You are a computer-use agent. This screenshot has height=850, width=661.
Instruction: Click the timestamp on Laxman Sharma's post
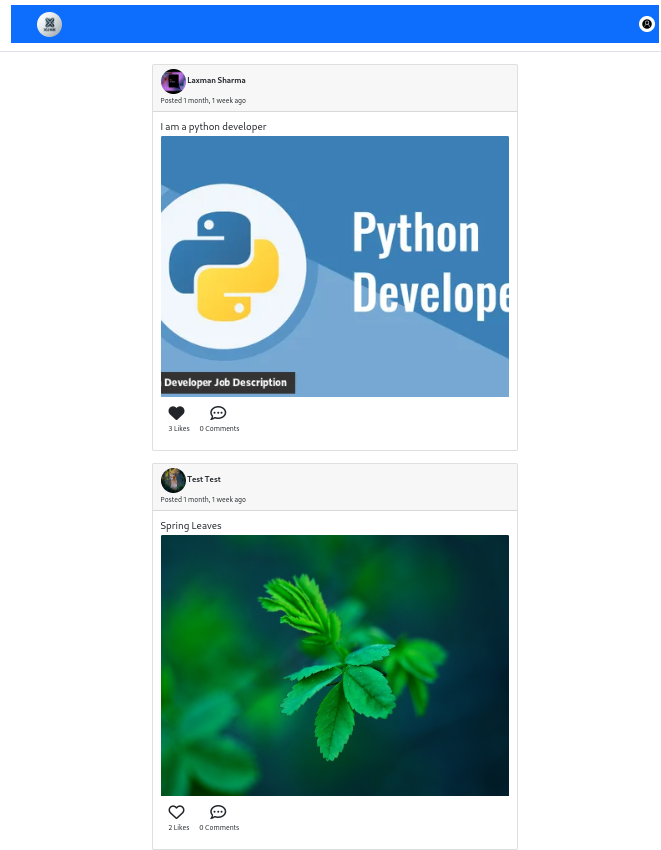coord(203,101)
